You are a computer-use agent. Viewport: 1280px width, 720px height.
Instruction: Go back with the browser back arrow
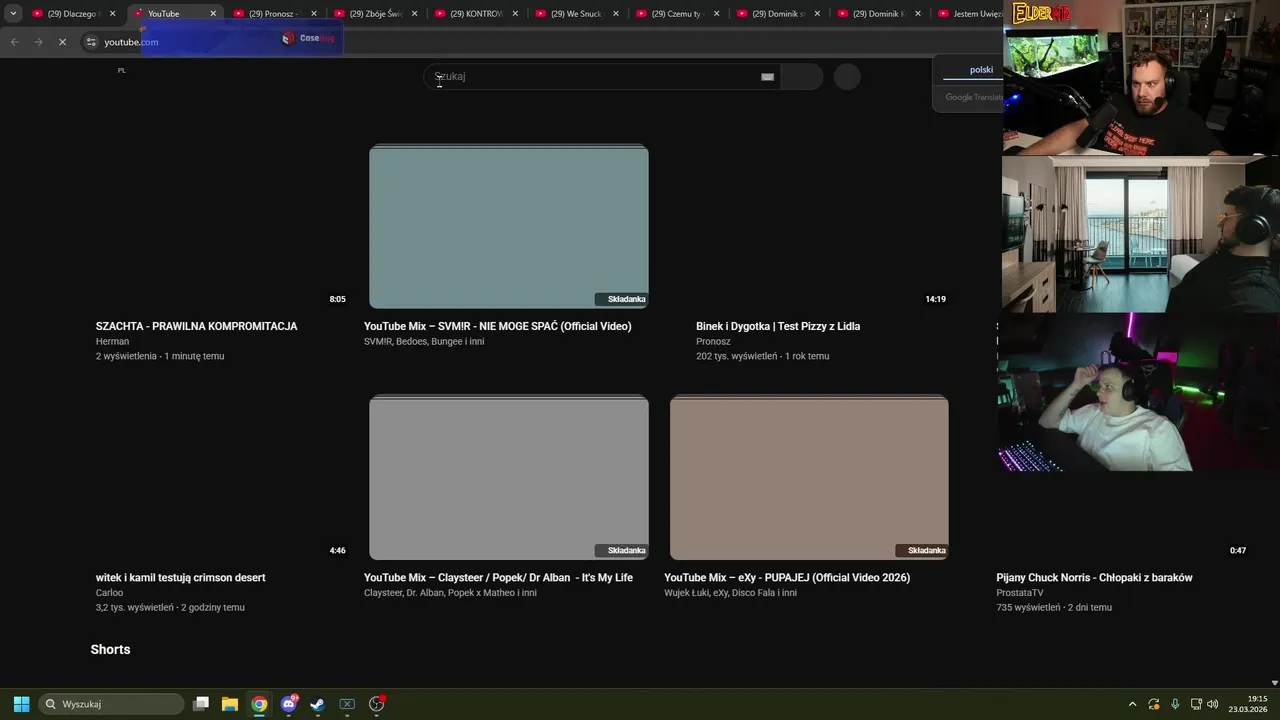(14, 42)
